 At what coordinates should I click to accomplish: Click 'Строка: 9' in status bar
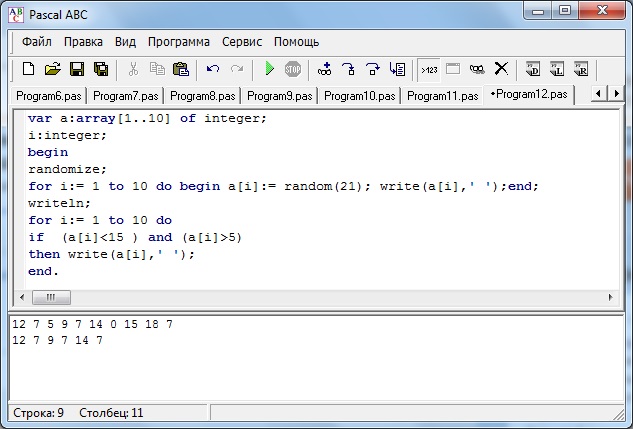[x=38, y=413]
